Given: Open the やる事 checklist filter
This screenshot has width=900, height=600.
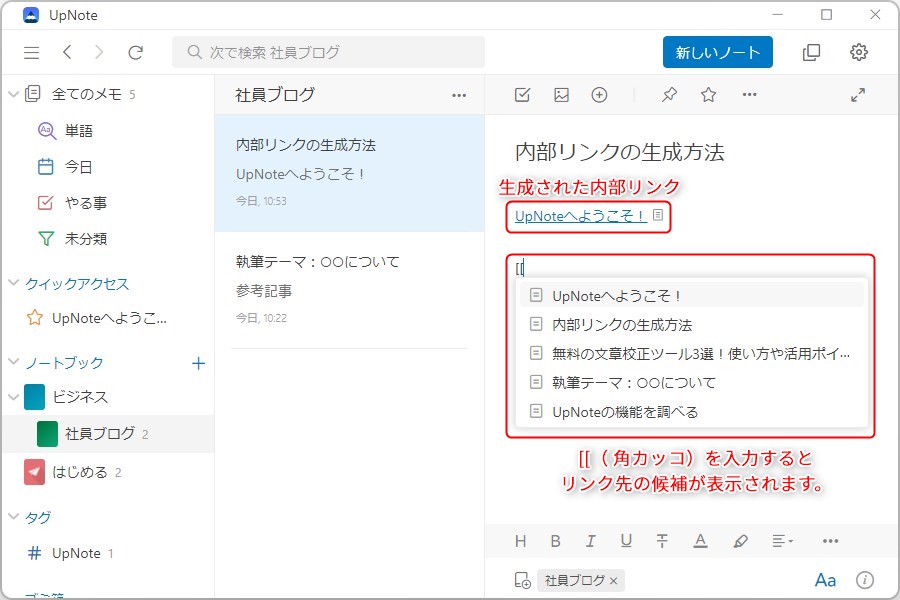Looking at the screenshot, I should 85,203.
